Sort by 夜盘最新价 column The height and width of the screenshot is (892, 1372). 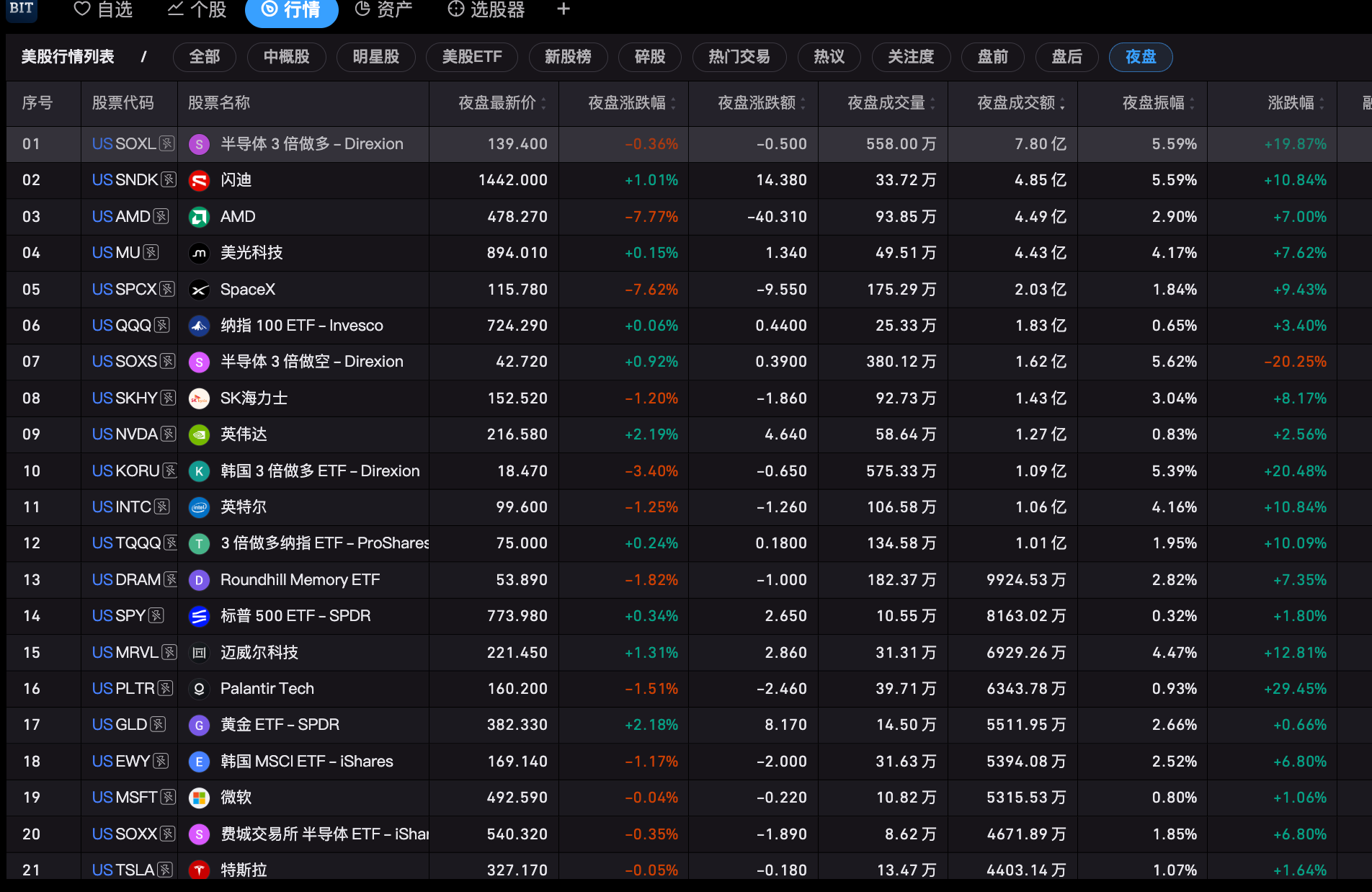point(502,103)
